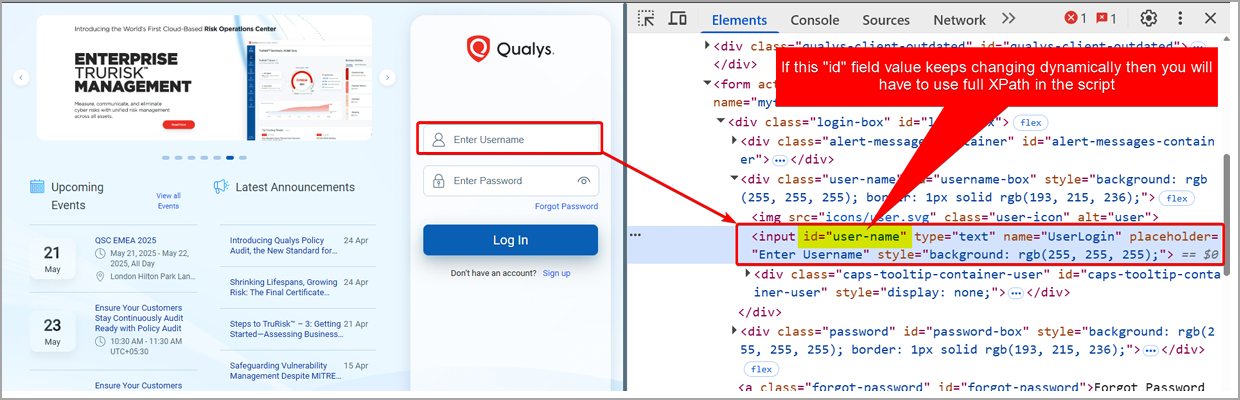
Task: Click flex badge under password-box div
Action: click(x=760, y=369)
